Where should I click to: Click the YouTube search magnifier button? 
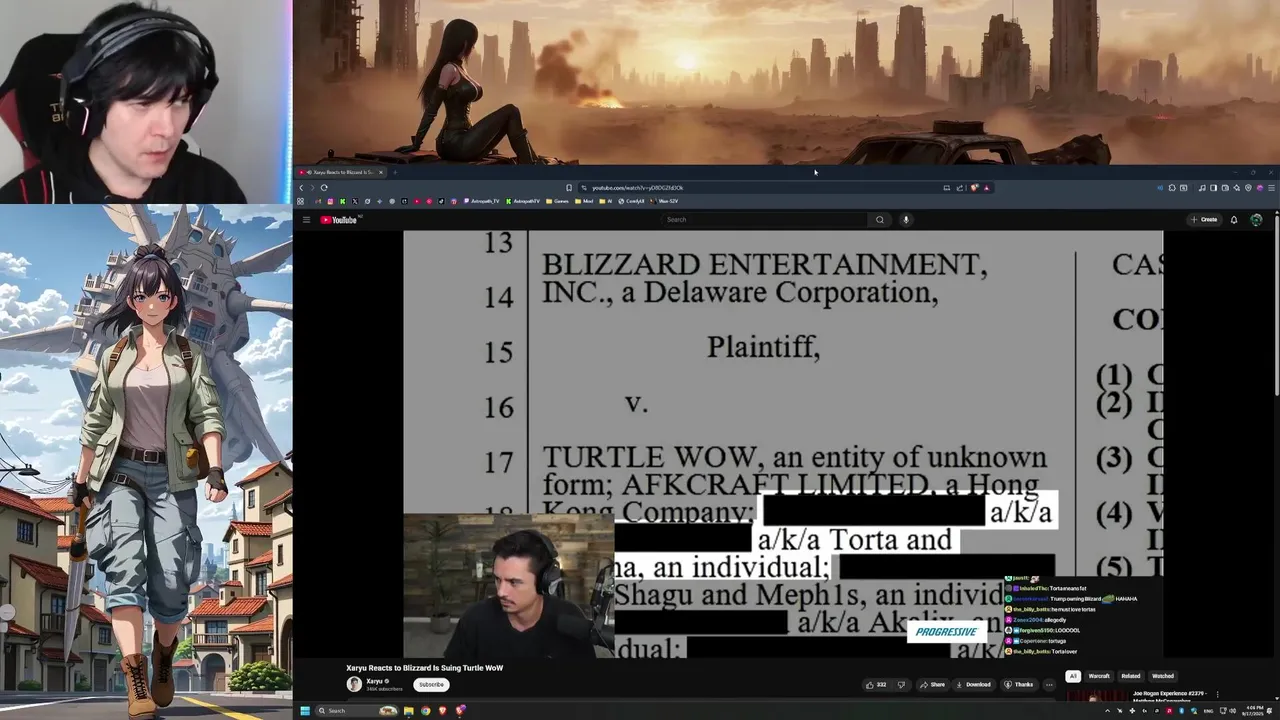pyautogui.click(x=880, y=220)
